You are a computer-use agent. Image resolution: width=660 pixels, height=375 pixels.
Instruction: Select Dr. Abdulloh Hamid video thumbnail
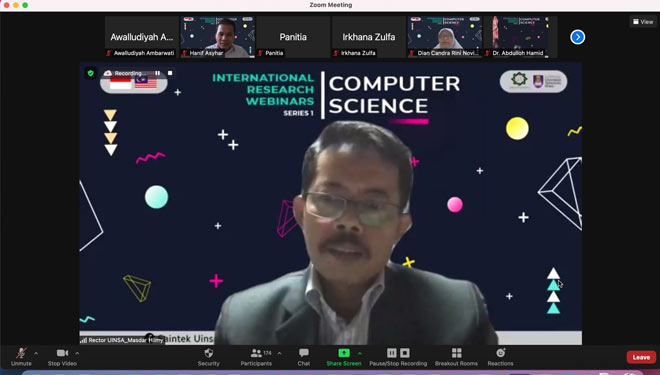click(520, 37)
